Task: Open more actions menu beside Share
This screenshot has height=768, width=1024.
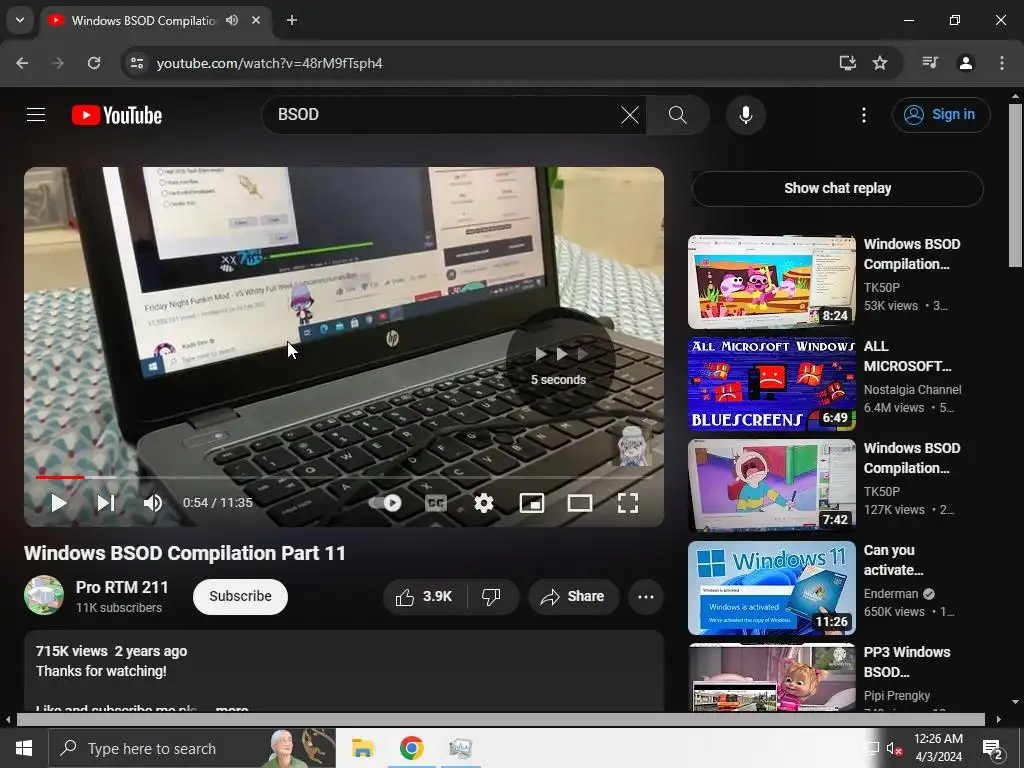Action: pyautogui.click(x=646, y=596)
